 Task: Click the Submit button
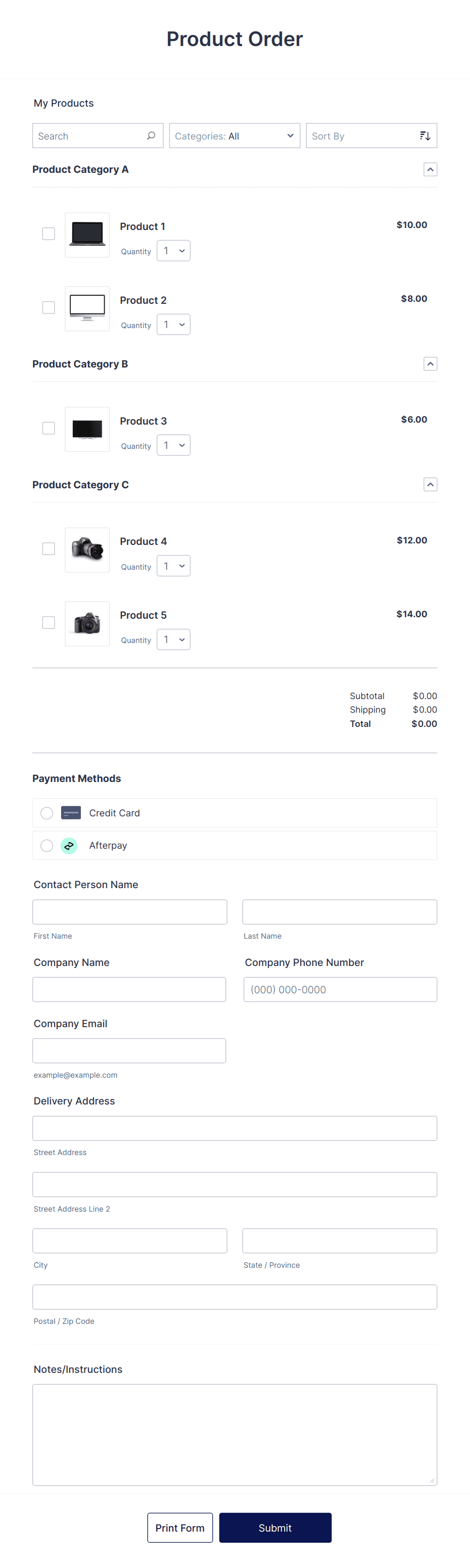(275, 1528)
